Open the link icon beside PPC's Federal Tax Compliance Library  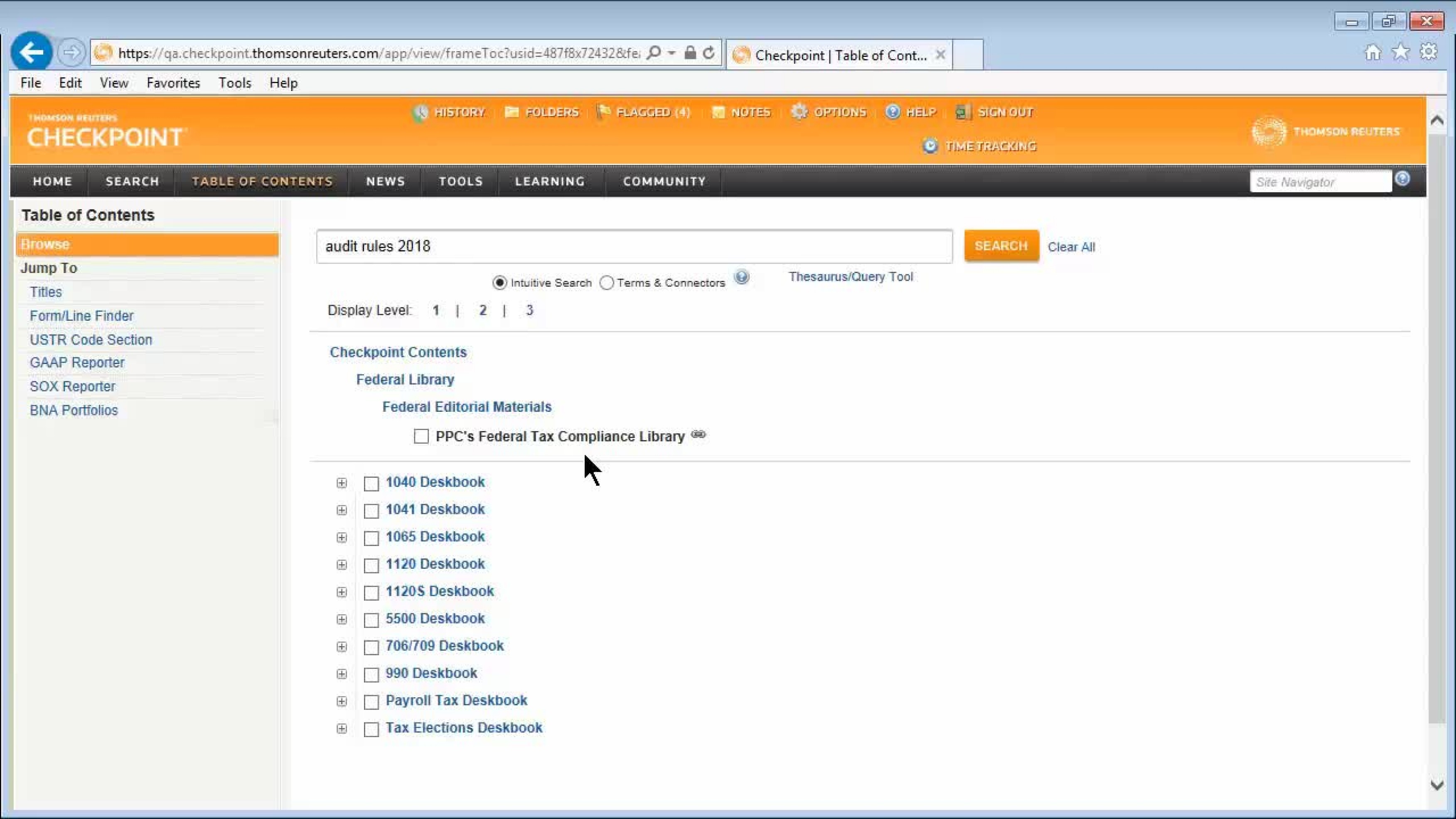pyautogui.click(x=699, y=435)
